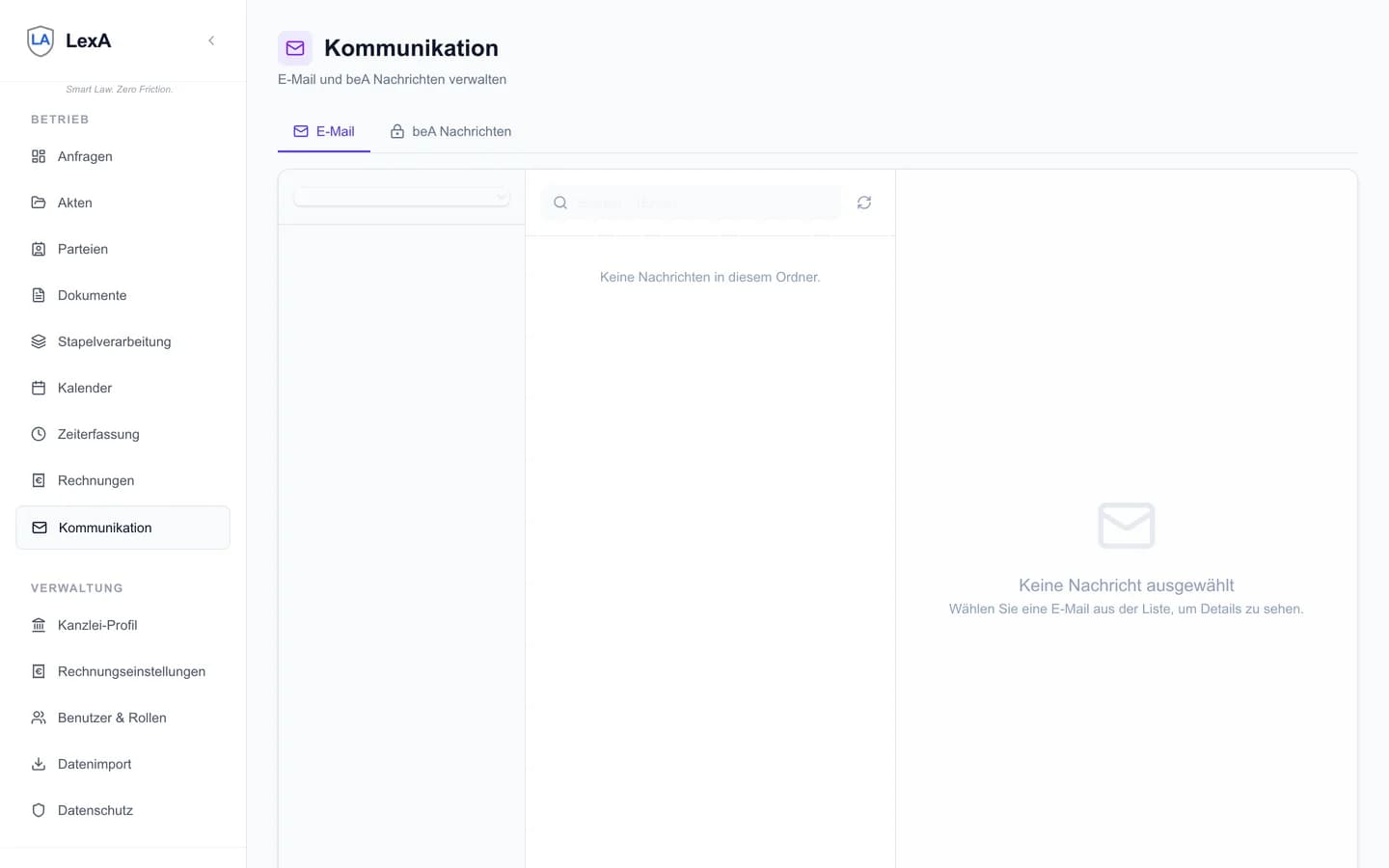The width and height of the screenshot is (1389, 868).
Task: Click the Datenschutz shield icon
Action: point(39,810)
